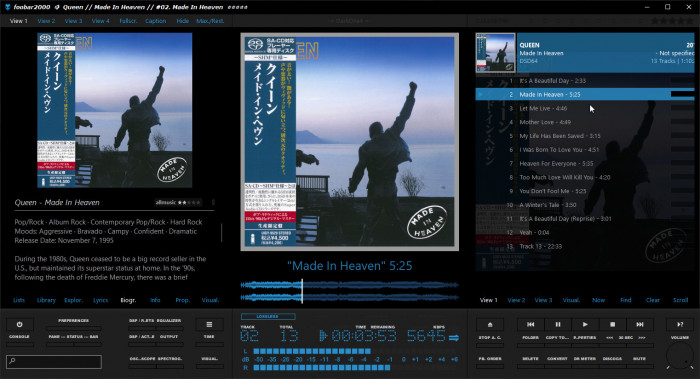Click the play button

[585, 325]
